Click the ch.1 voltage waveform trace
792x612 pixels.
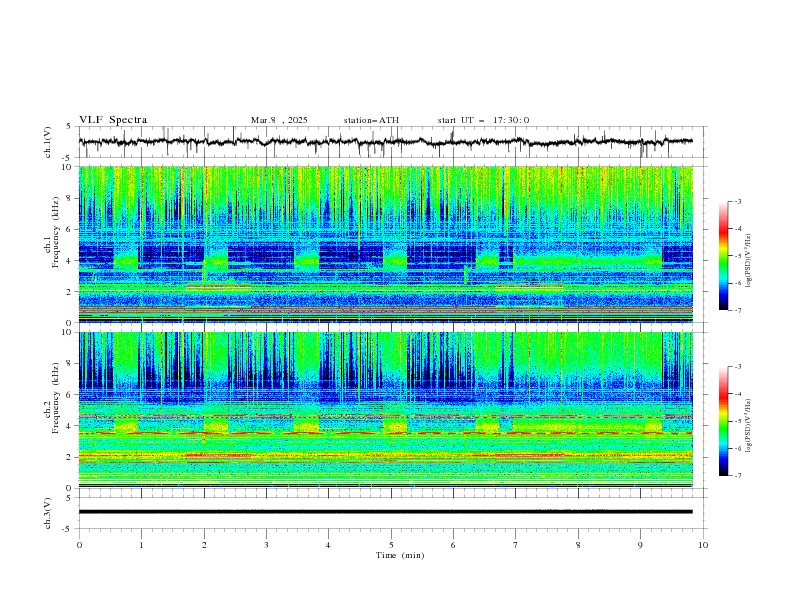pos(386,142)
